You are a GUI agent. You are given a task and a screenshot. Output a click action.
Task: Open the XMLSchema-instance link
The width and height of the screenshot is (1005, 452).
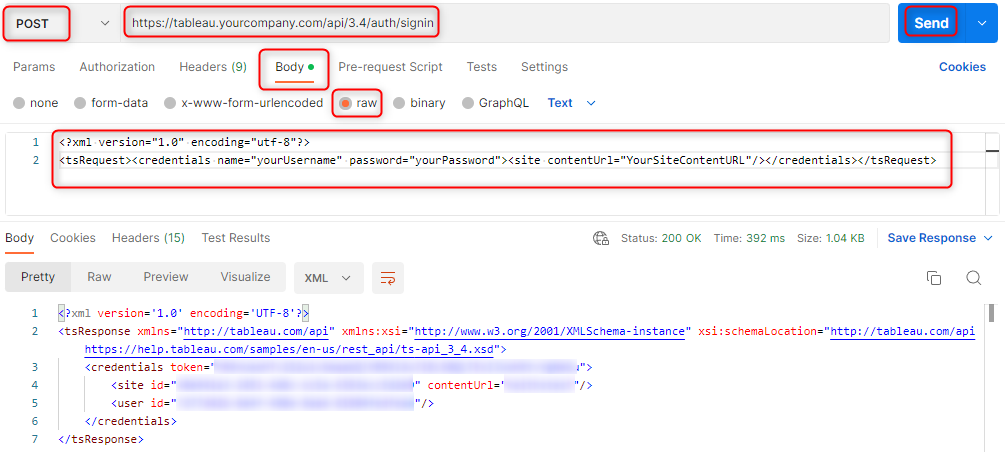point(551,331)
